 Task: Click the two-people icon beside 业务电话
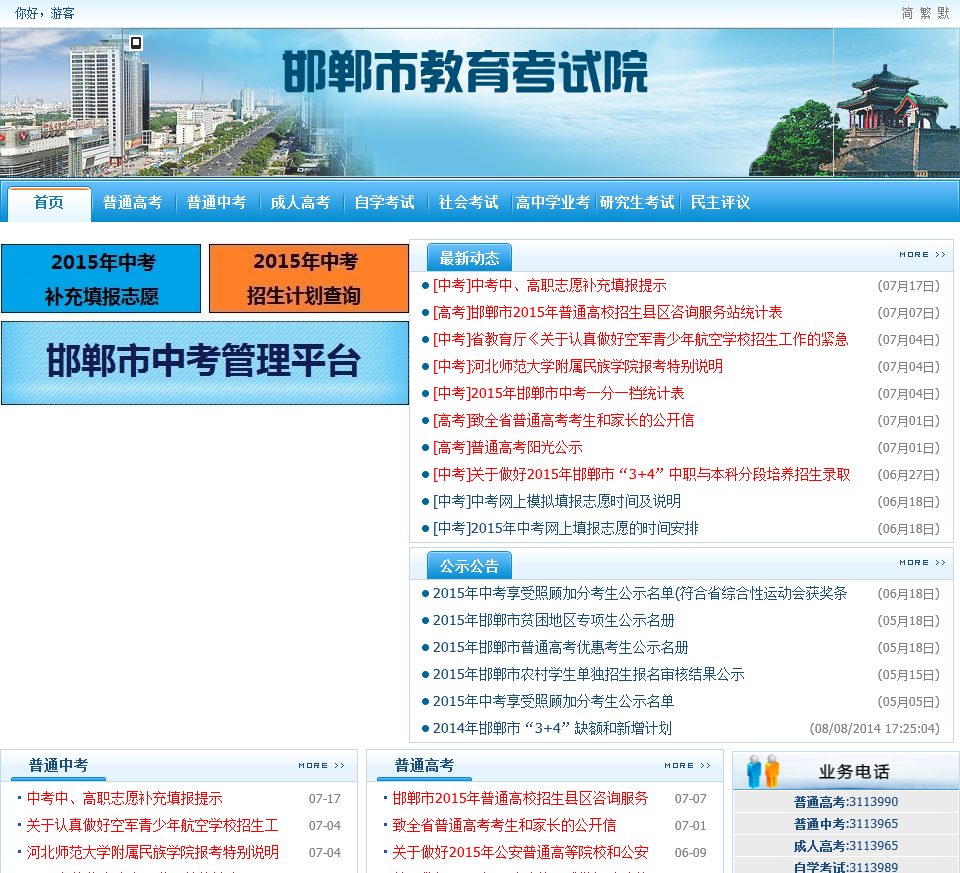pos(763,771)
